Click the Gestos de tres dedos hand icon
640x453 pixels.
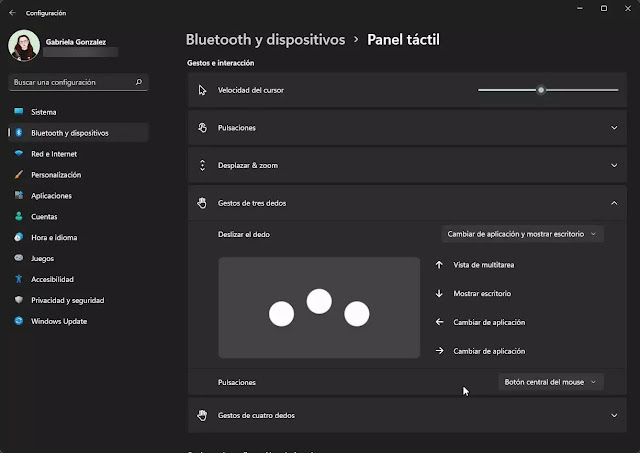(202, 203)
